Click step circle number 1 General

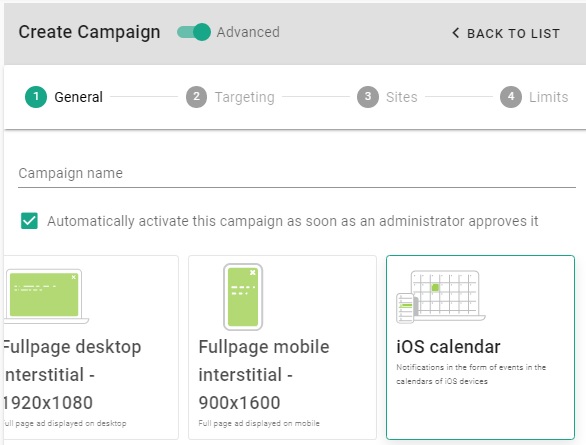tap(36, 97)
